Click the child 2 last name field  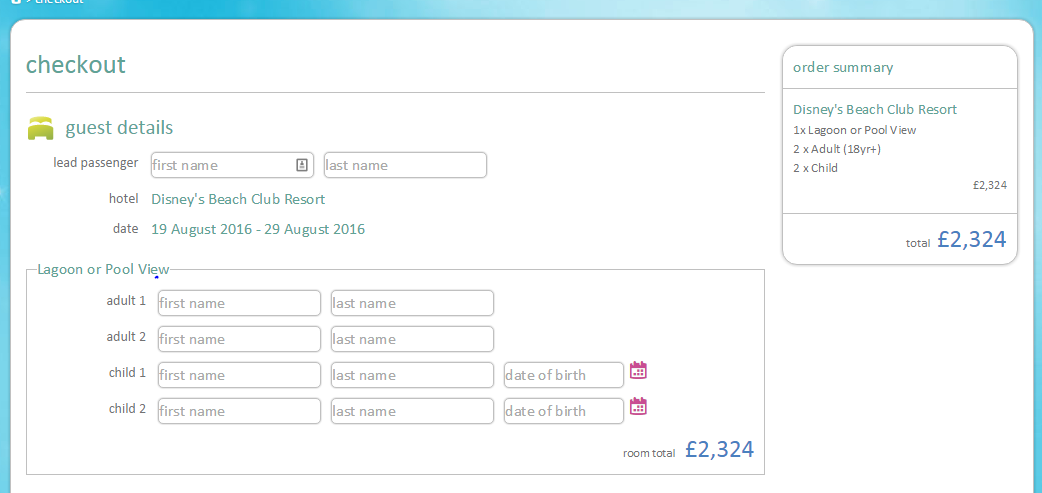[412, 411]
